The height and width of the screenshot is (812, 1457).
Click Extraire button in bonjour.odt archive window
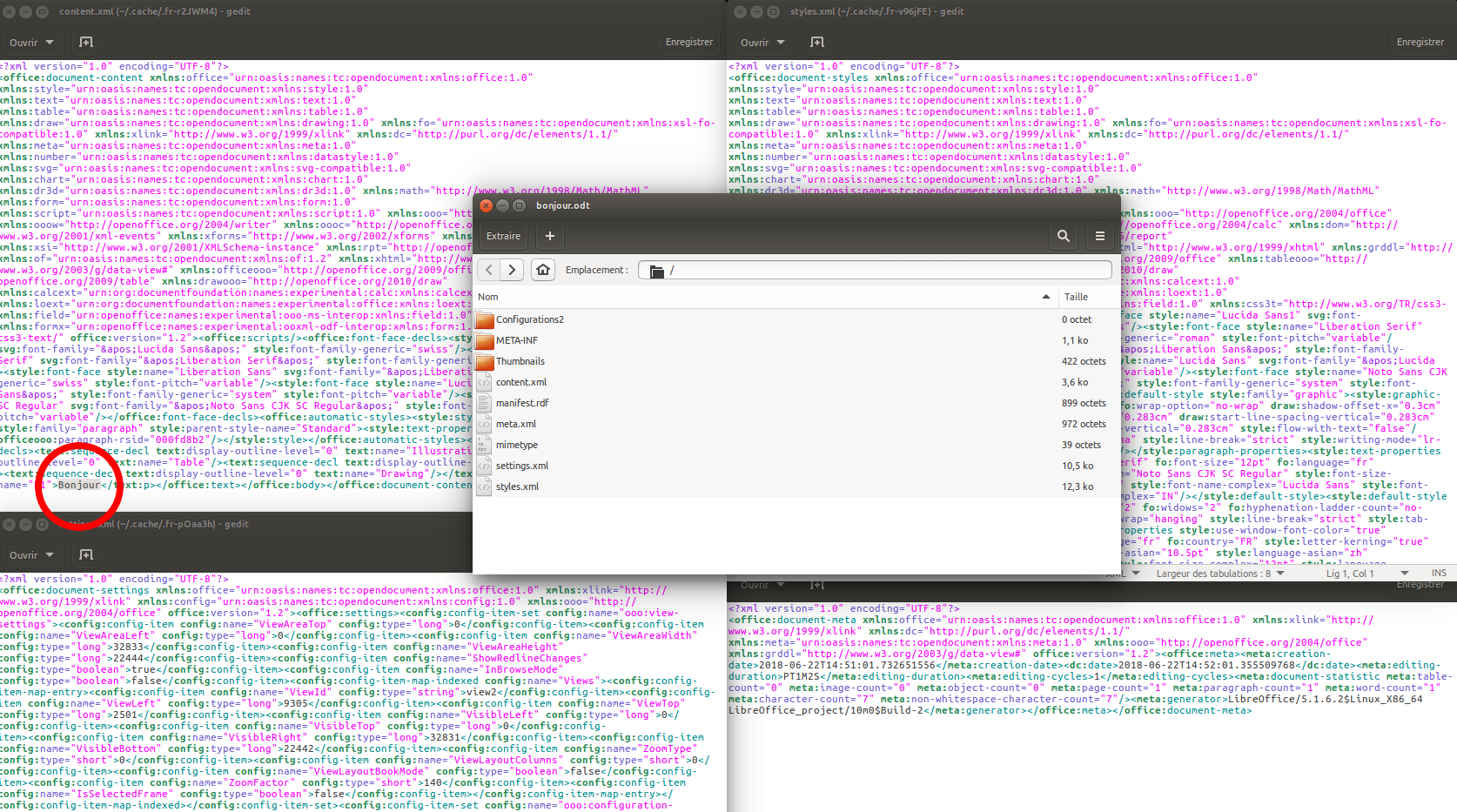tap(503, 236)
